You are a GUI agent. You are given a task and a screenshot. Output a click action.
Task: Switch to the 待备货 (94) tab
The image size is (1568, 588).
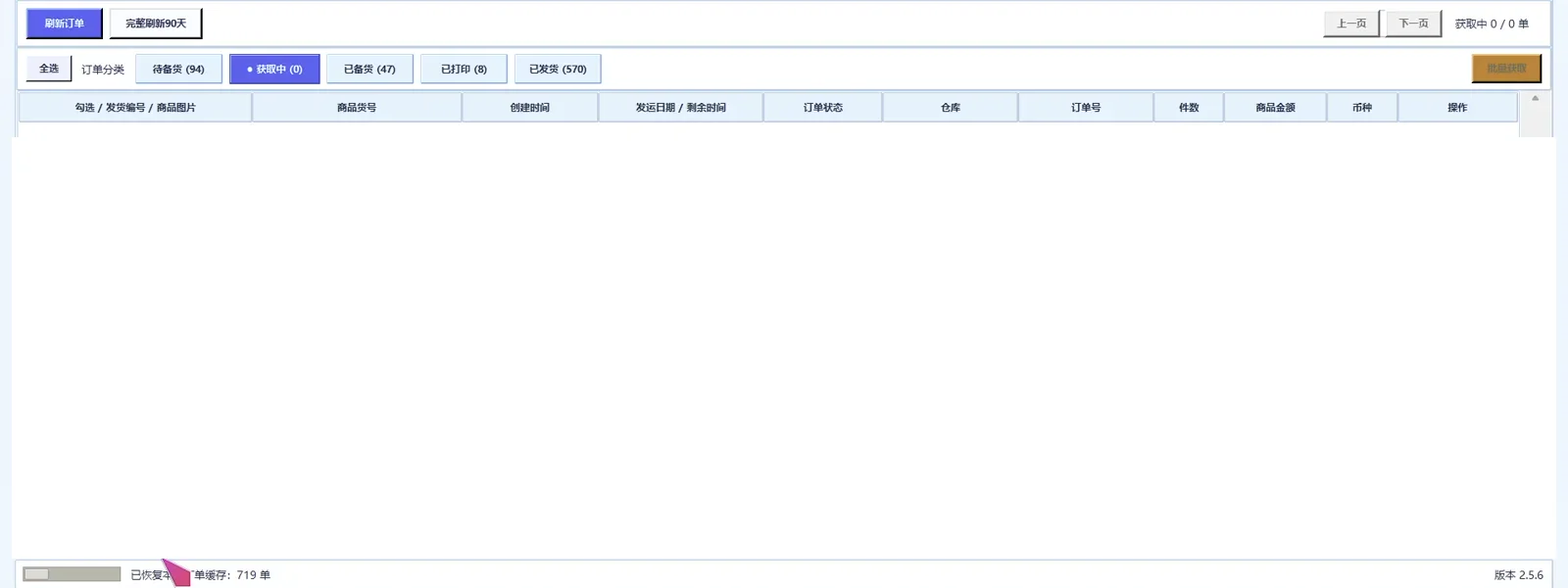(178, 69)
